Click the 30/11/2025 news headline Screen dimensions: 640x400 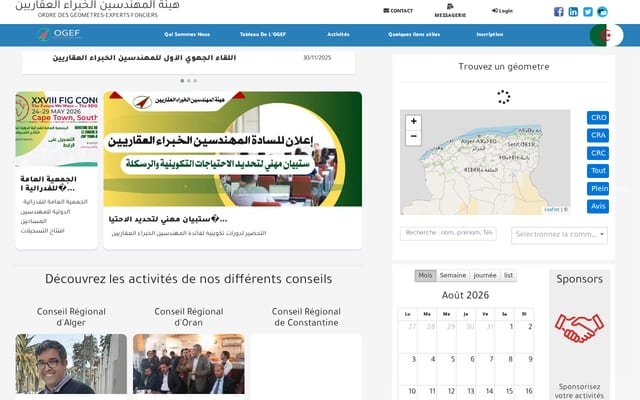[x=144, y=58]
